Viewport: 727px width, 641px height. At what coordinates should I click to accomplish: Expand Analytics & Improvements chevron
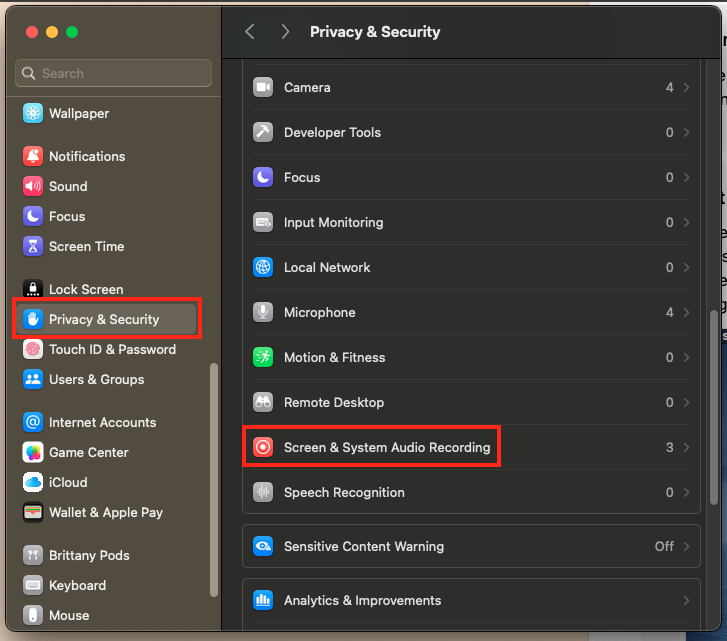coord(686,600)
